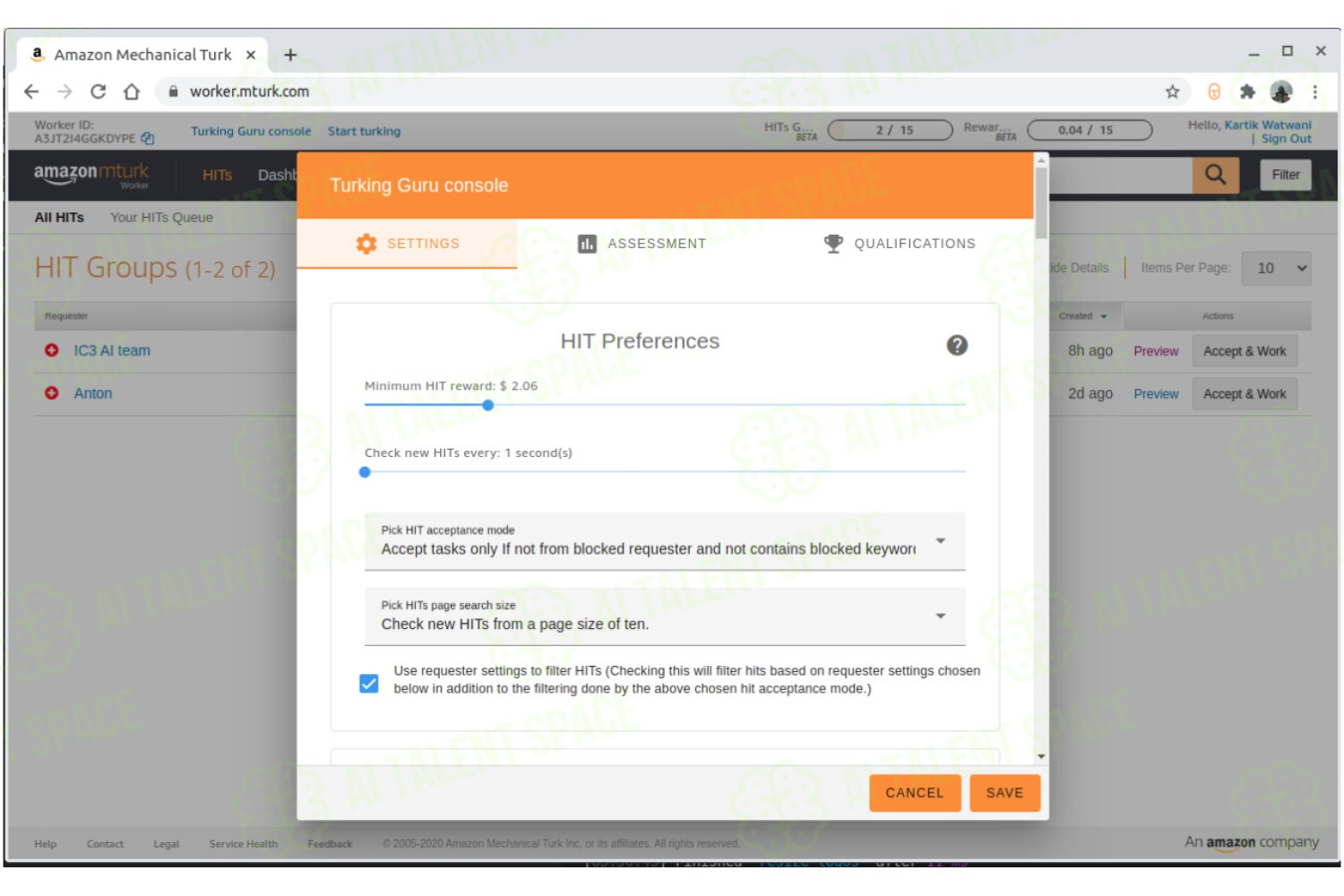Open the Anton requester link
This screenshot has width=1344, height=896.
click(93, 393)
